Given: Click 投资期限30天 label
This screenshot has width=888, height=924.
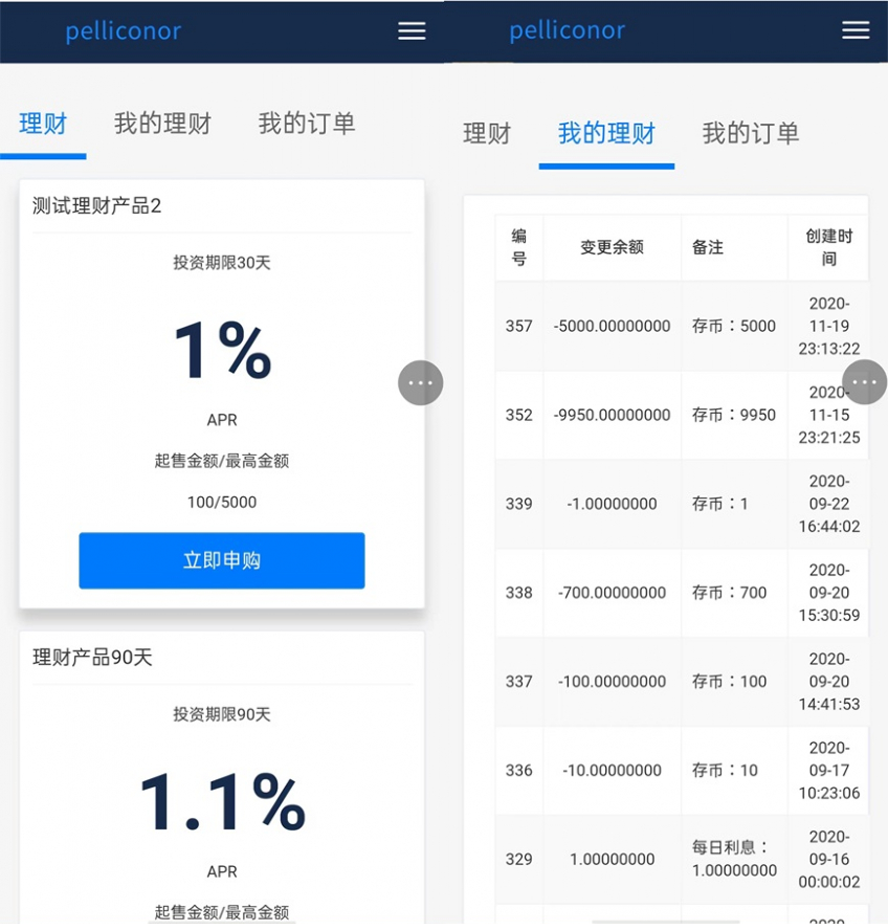Looking at the screenshot, I should 222,263.
